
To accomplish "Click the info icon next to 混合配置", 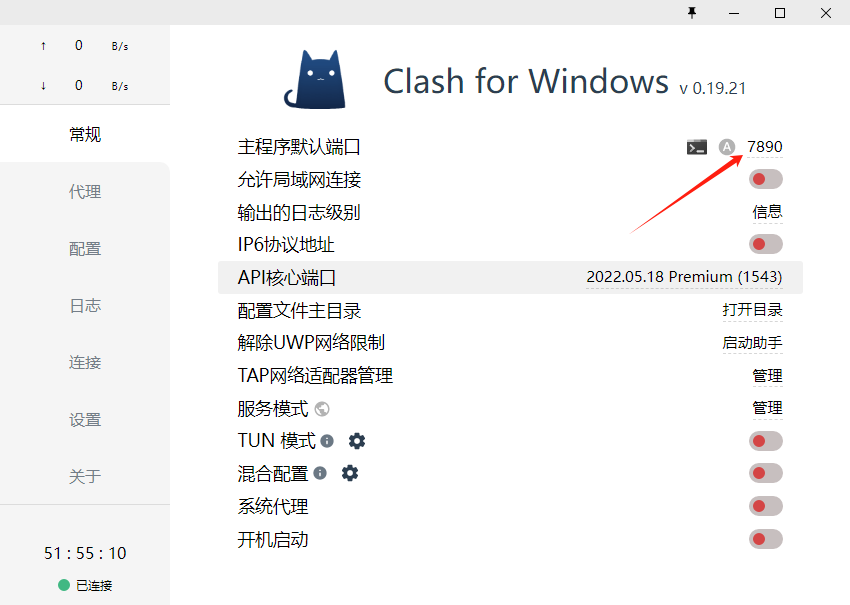I will tap(320, 473).
